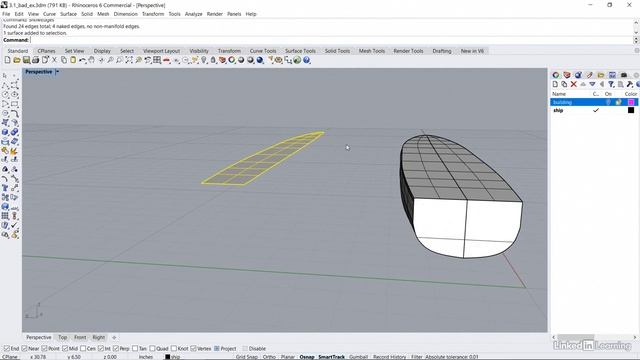Image resolution: width=640 pixels, height=360 pixels.
Task: Click the green Grasshopper icon in toolbar
Action: [x=297, y=60]
